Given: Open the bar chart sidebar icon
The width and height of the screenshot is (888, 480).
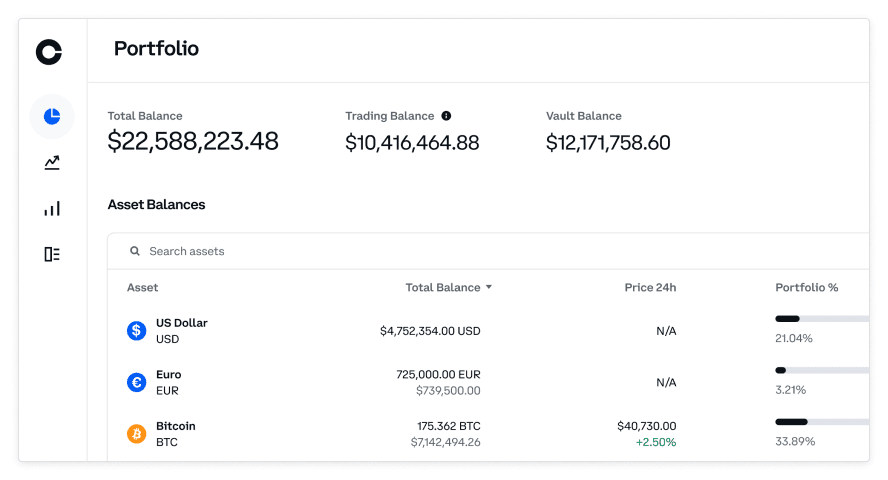Looking at the screenshot, I should pyautogui.click(x=52, y=208).
